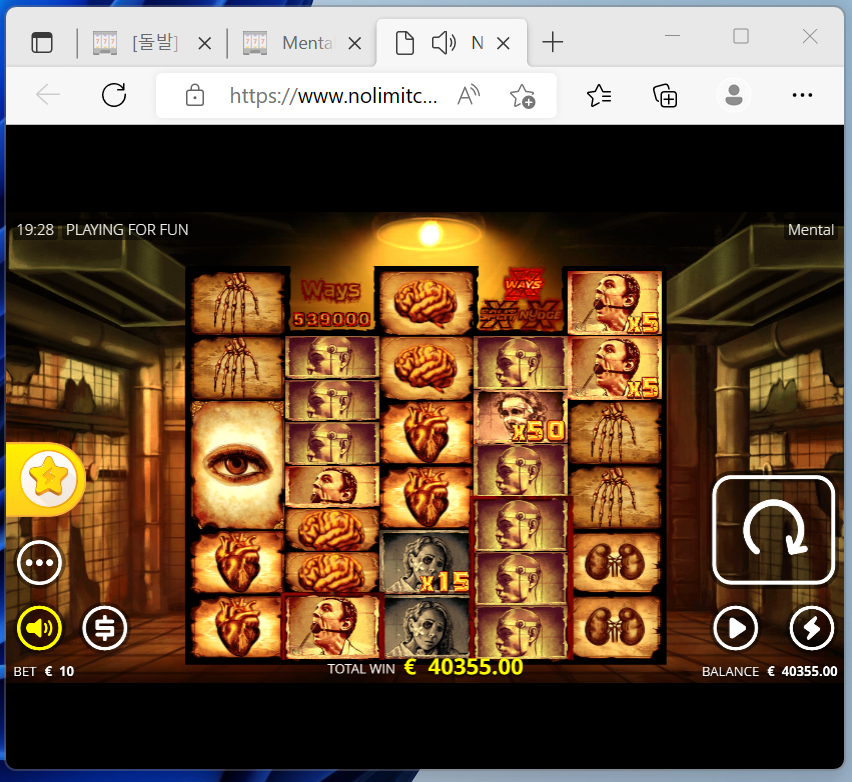Image resolution: width=852 pixels, height=782 pixels.
Task: Start autoplay with the play icon
Action: (x=735, y=628)
